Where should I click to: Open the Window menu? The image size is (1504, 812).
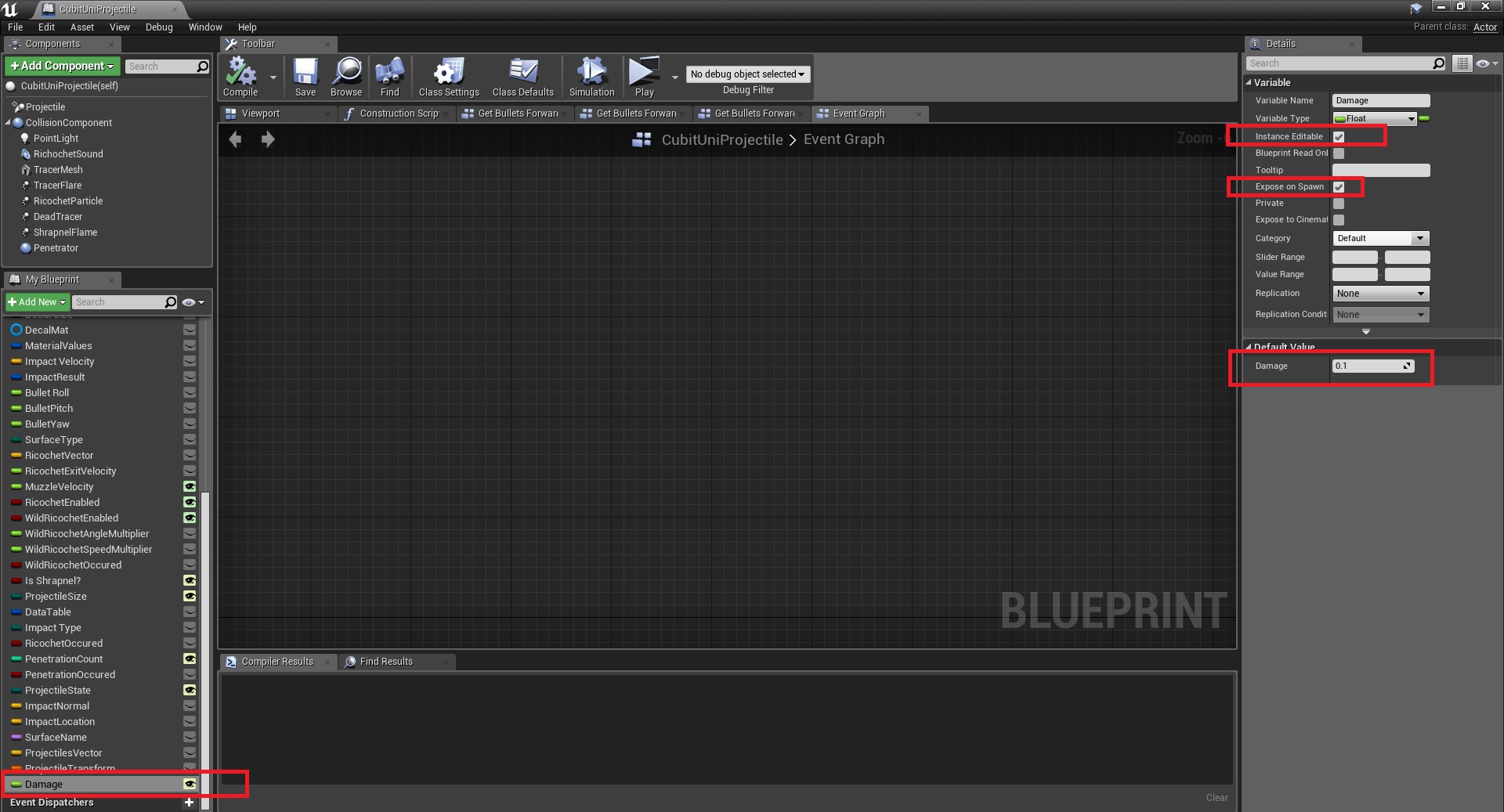coord(205,27)
